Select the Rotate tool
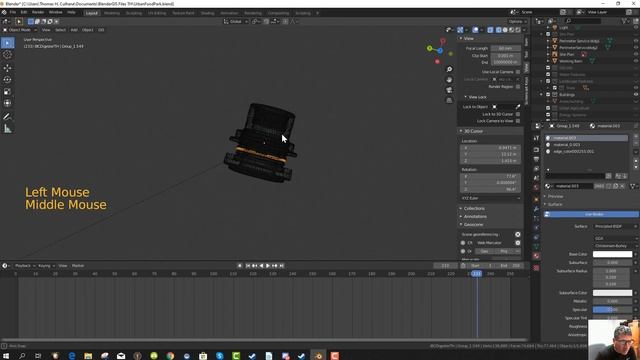Image resolution: width=640 pixels, height=360 pixels. (x=7, y=80)
